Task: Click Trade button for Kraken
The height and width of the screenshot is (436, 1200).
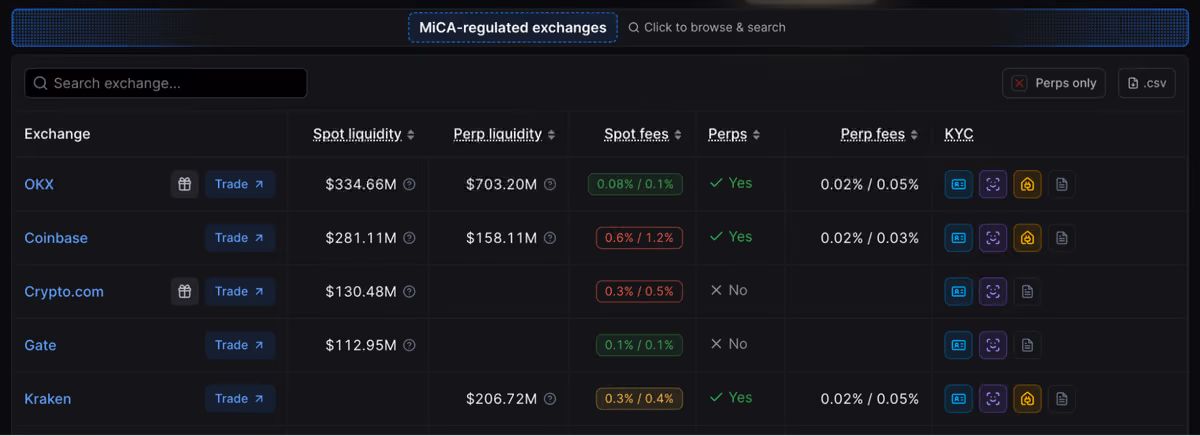Action: coord(240,399)
